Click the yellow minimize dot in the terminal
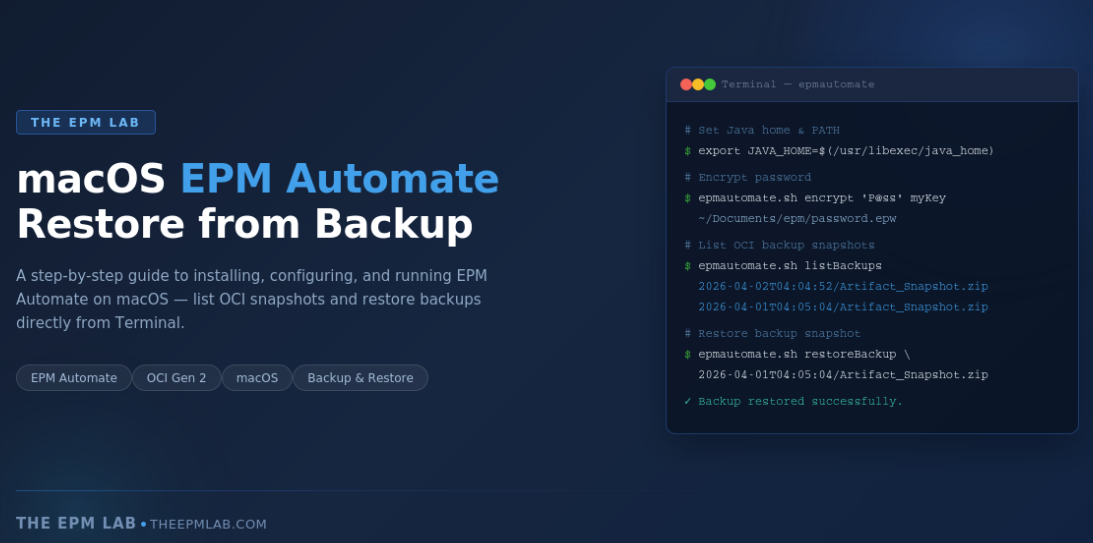This screenshot has height=543, width=1093. pos(698,85)
